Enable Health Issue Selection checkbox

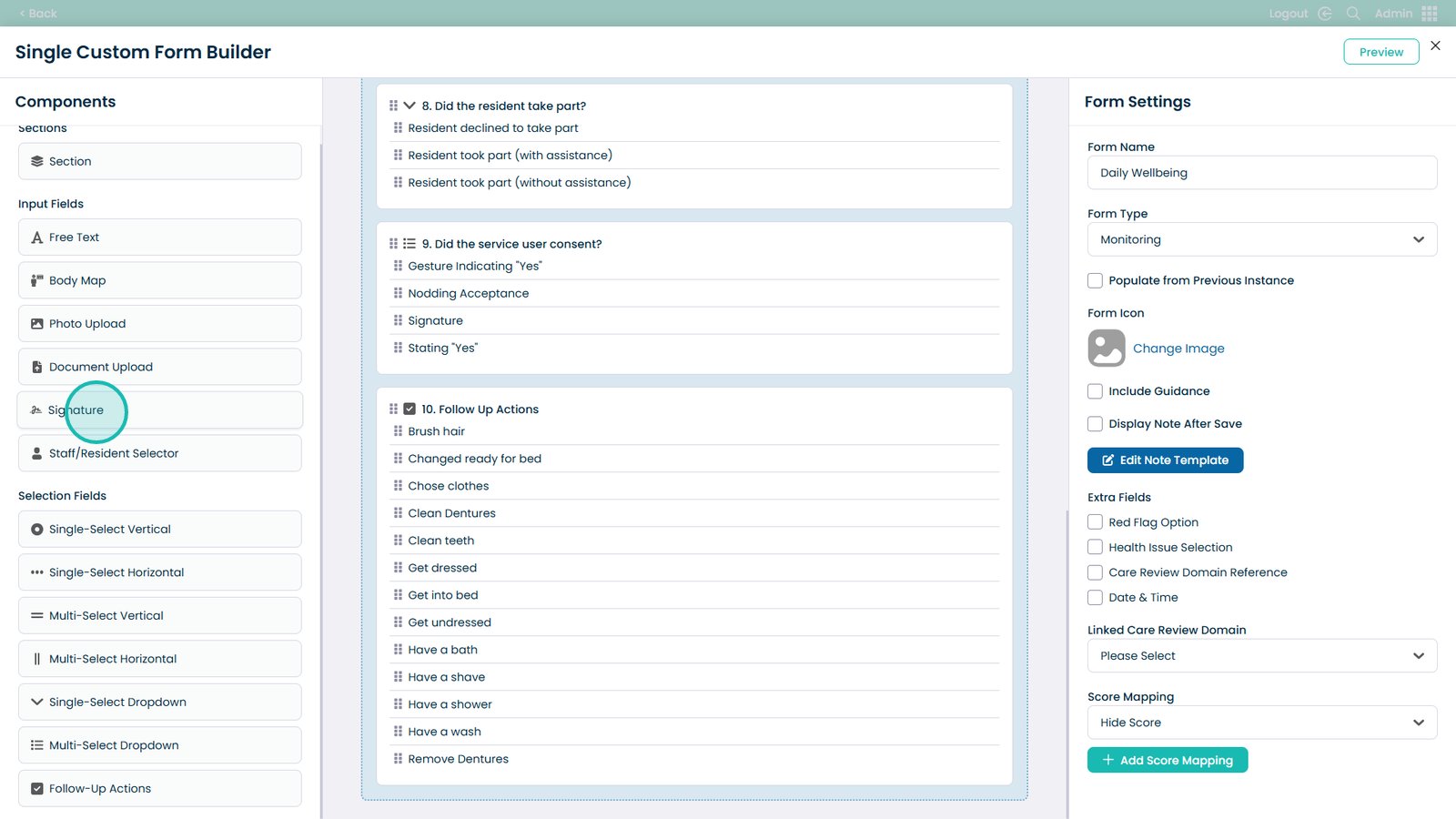tap(1095, 547)
